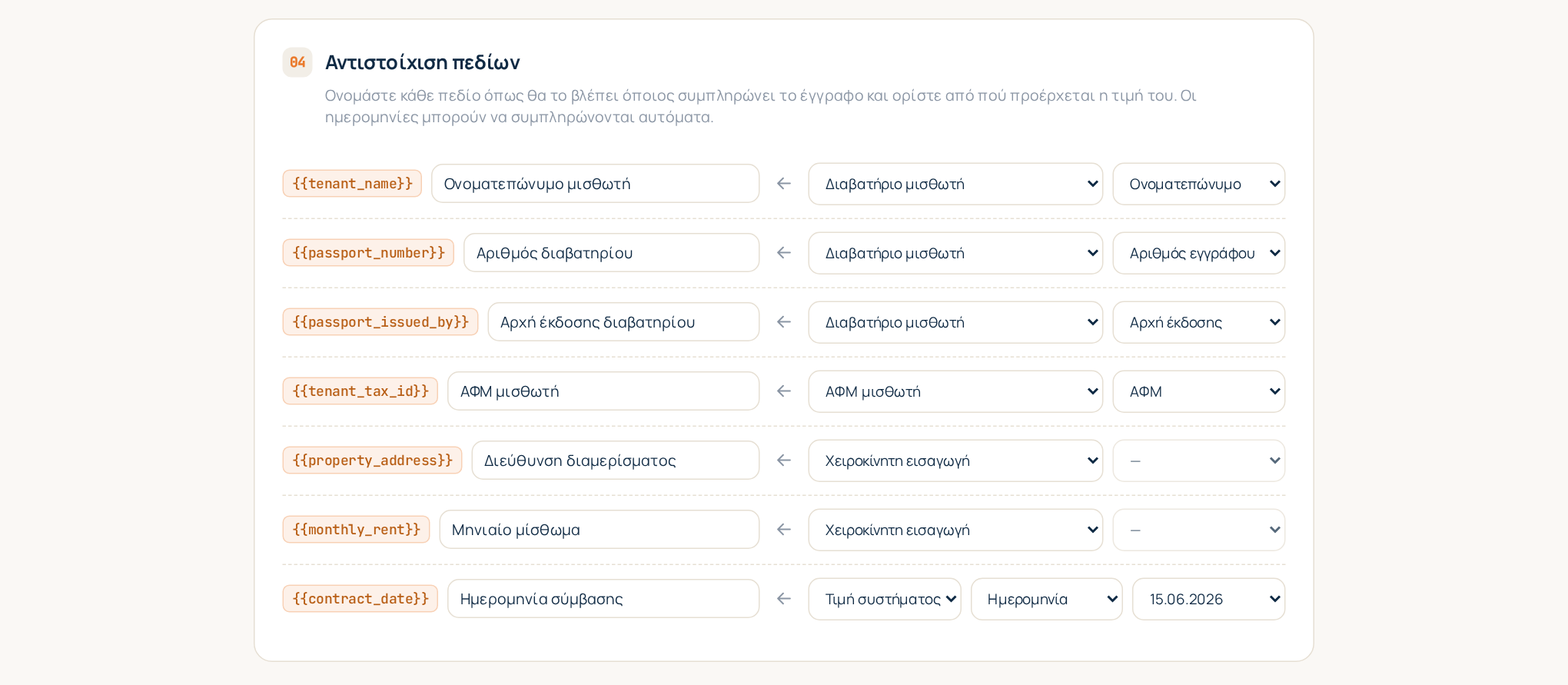Edit the Ονοματεπώνυμο μισθωτή field label
Viewport: 1568px width, 685px height.
[x=596, y=184]
